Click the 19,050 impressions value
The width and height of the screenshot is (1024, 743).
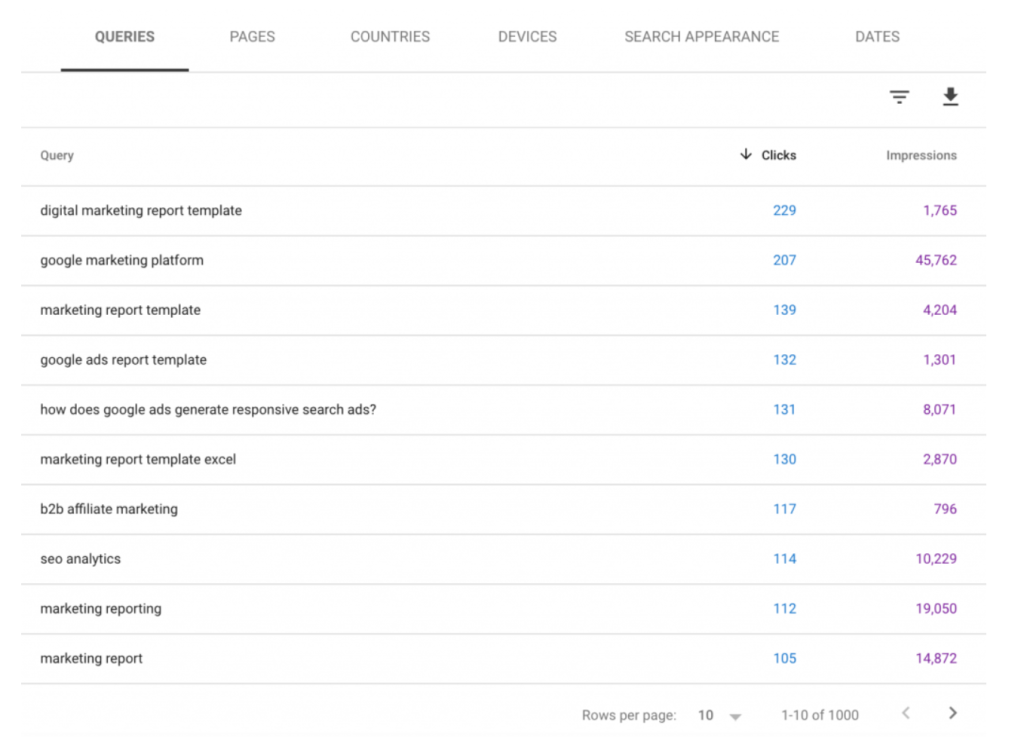936,609
